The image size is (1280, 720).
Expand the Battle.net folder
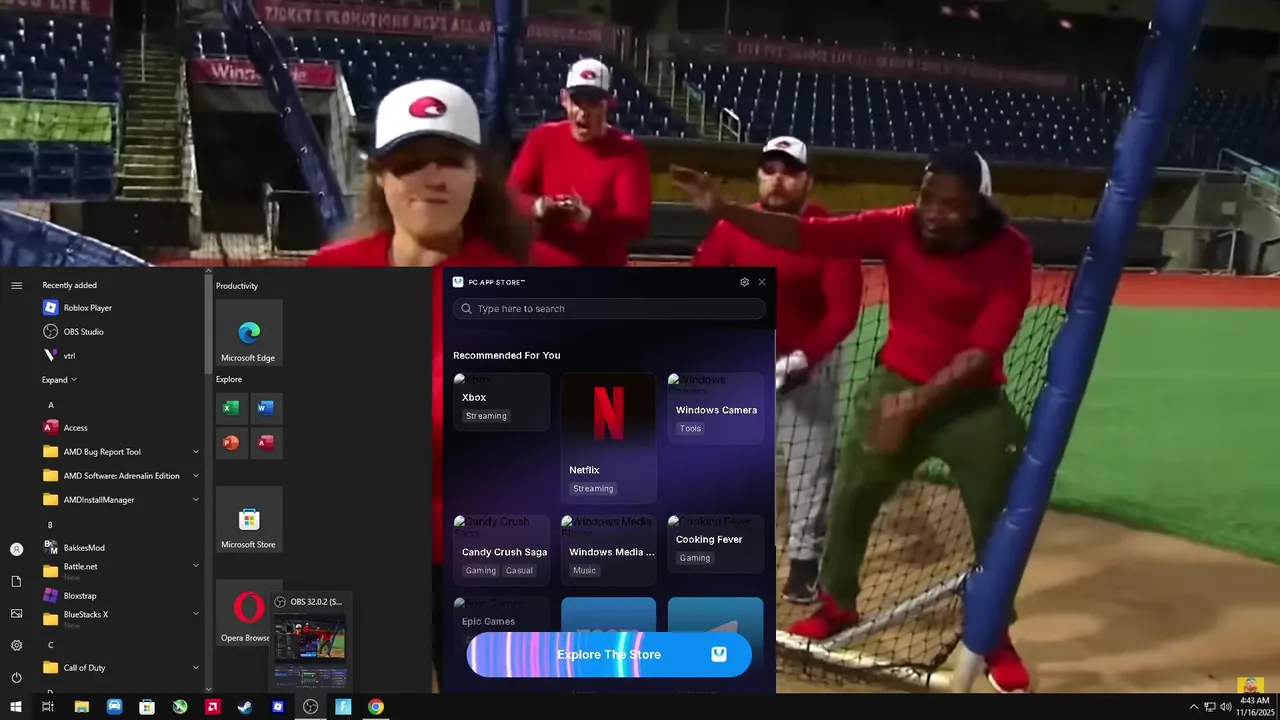(x=196, y=566)
